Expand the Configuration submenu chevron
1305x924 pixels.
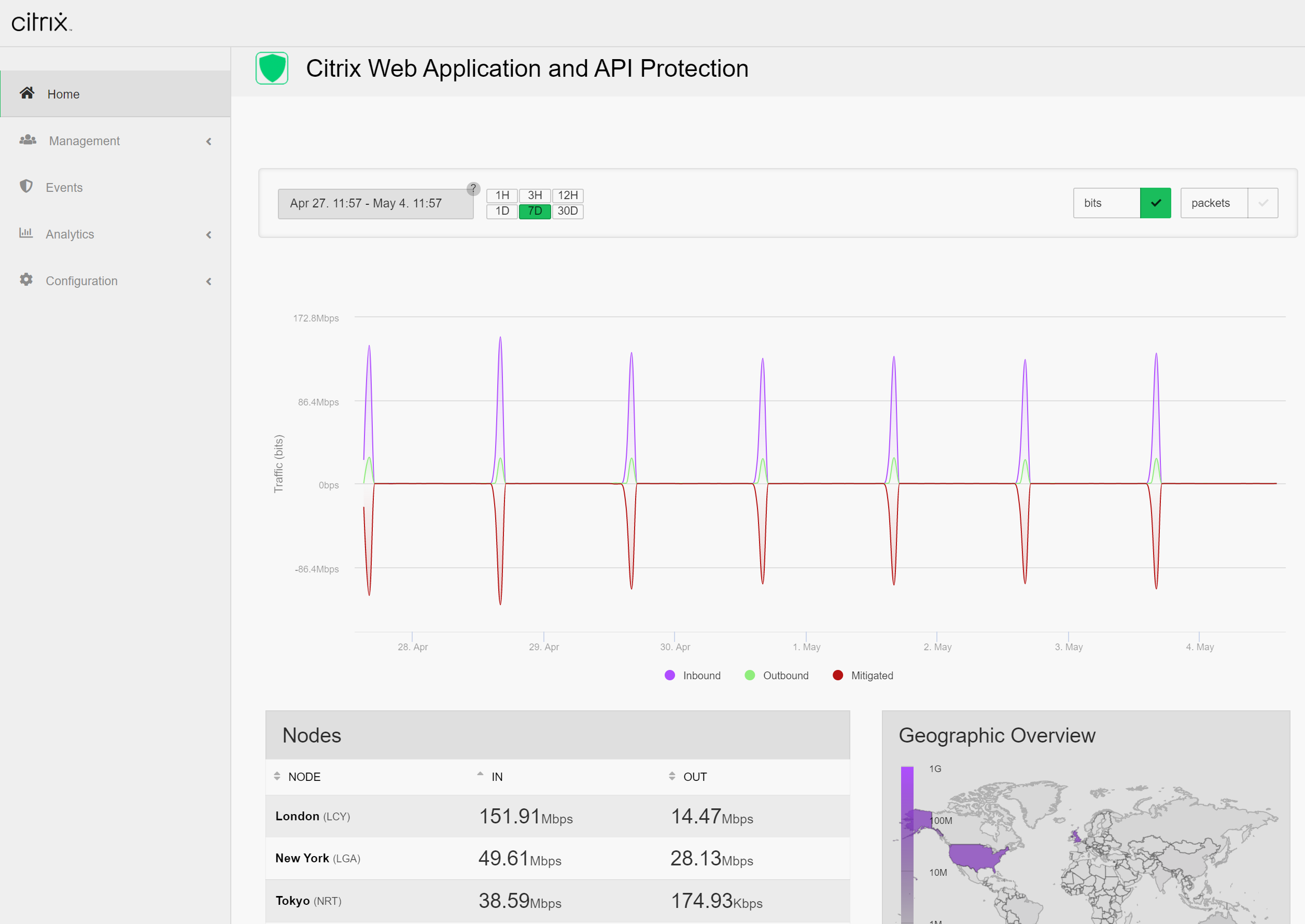(209, 281)
